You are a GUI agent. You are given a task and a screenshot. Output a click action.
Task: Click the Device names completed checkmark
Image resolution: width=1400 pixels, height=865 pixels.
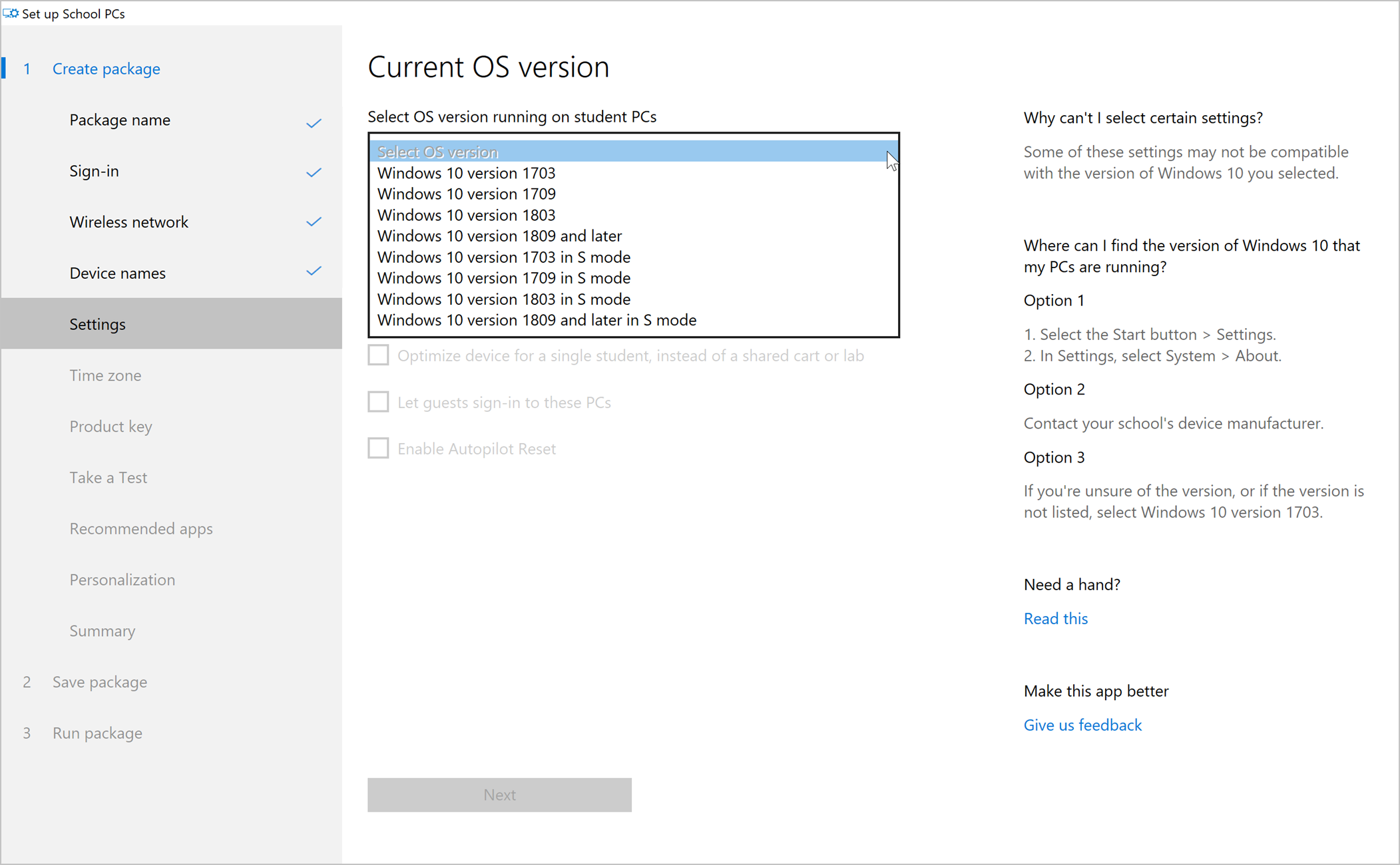[x=314, y=271]
